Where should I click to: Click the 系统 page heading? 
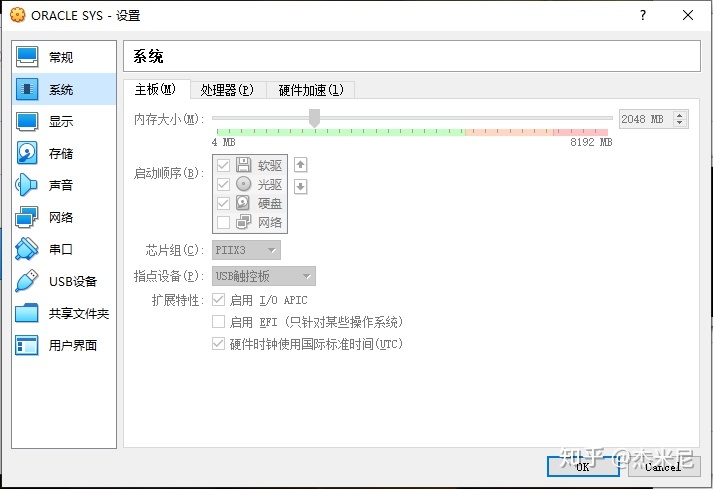(148, 56)
